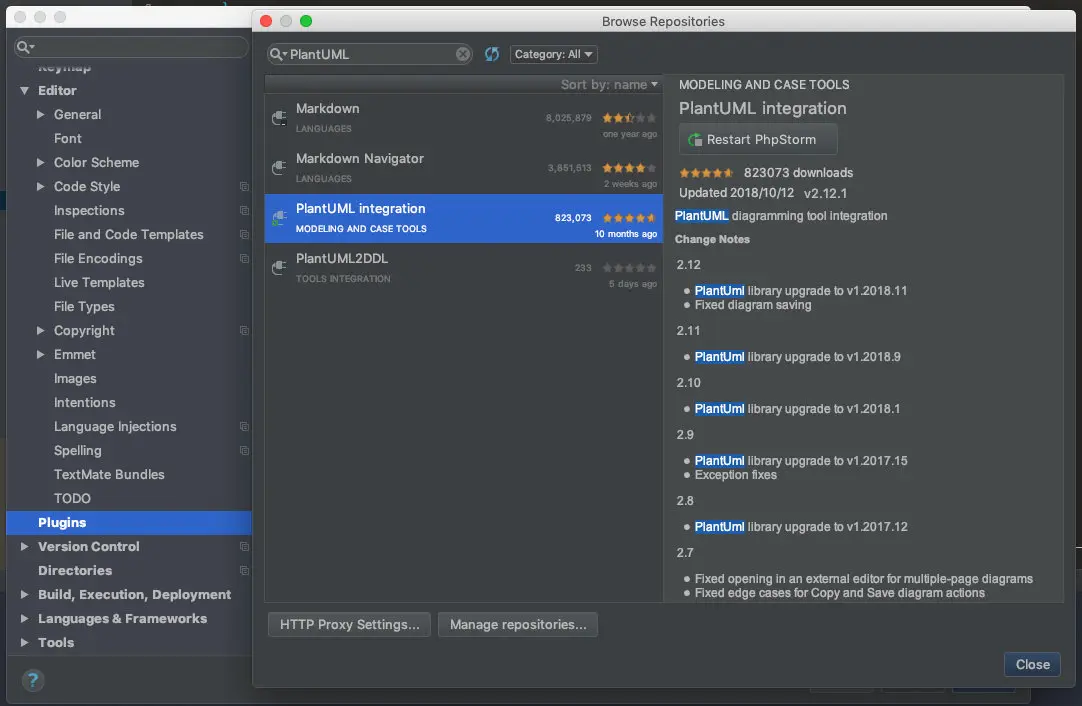1082x706 pixels.
Task: Click the star rating in plugin details
Action: (x=706, y=173)
